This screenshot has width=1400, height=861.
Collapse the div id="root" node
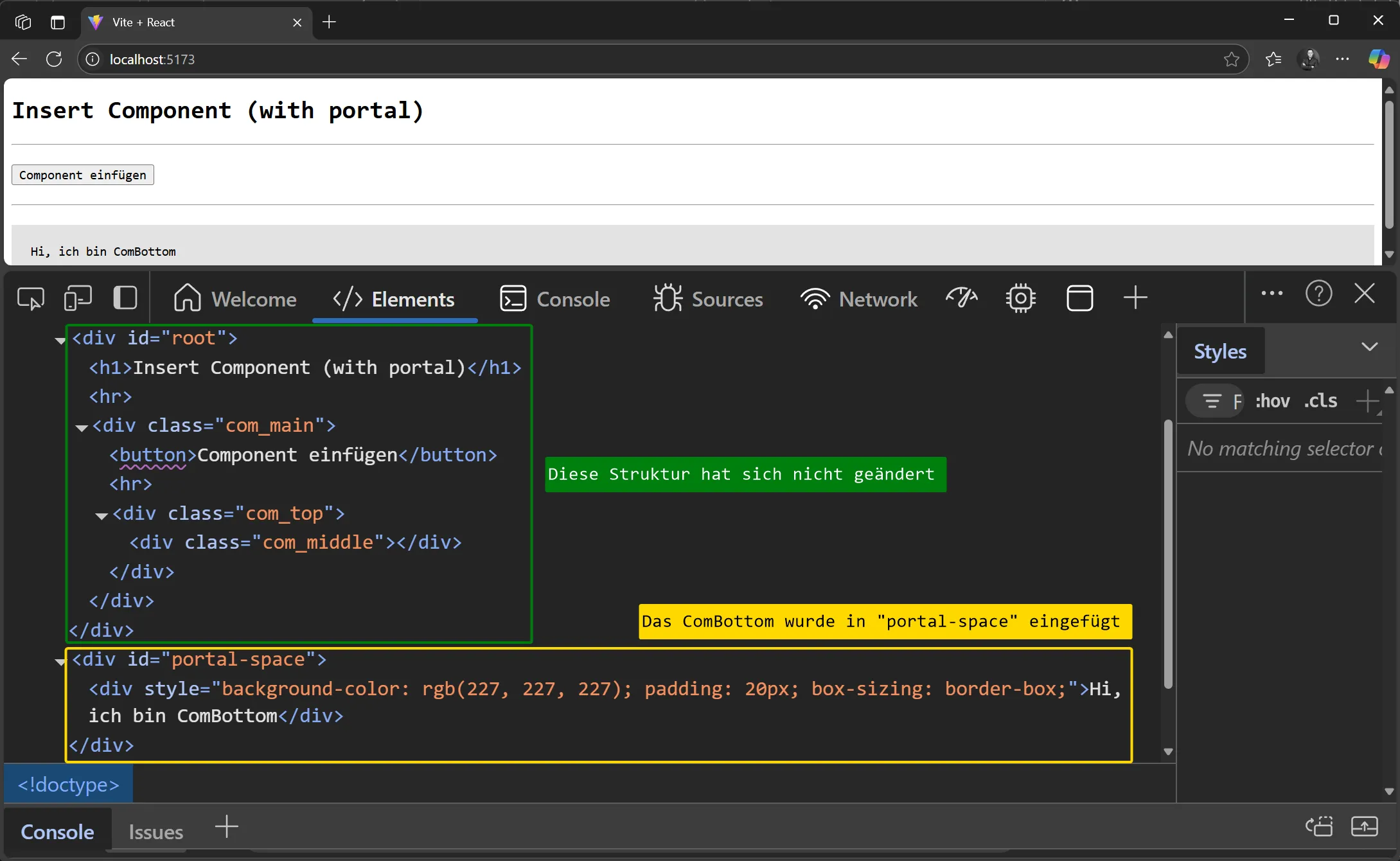(60, 341)
